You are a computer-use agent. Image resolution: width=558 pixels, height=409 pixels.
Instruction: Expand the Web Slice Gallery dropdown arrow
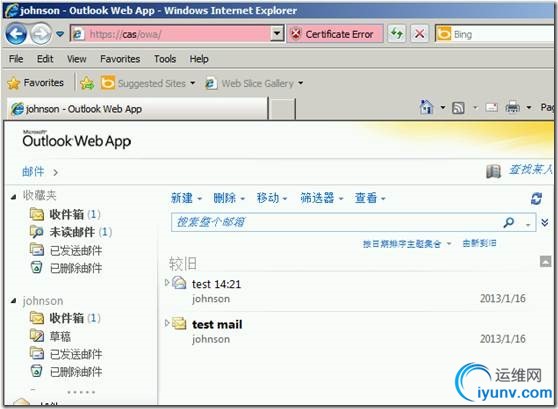pos(301,83)
